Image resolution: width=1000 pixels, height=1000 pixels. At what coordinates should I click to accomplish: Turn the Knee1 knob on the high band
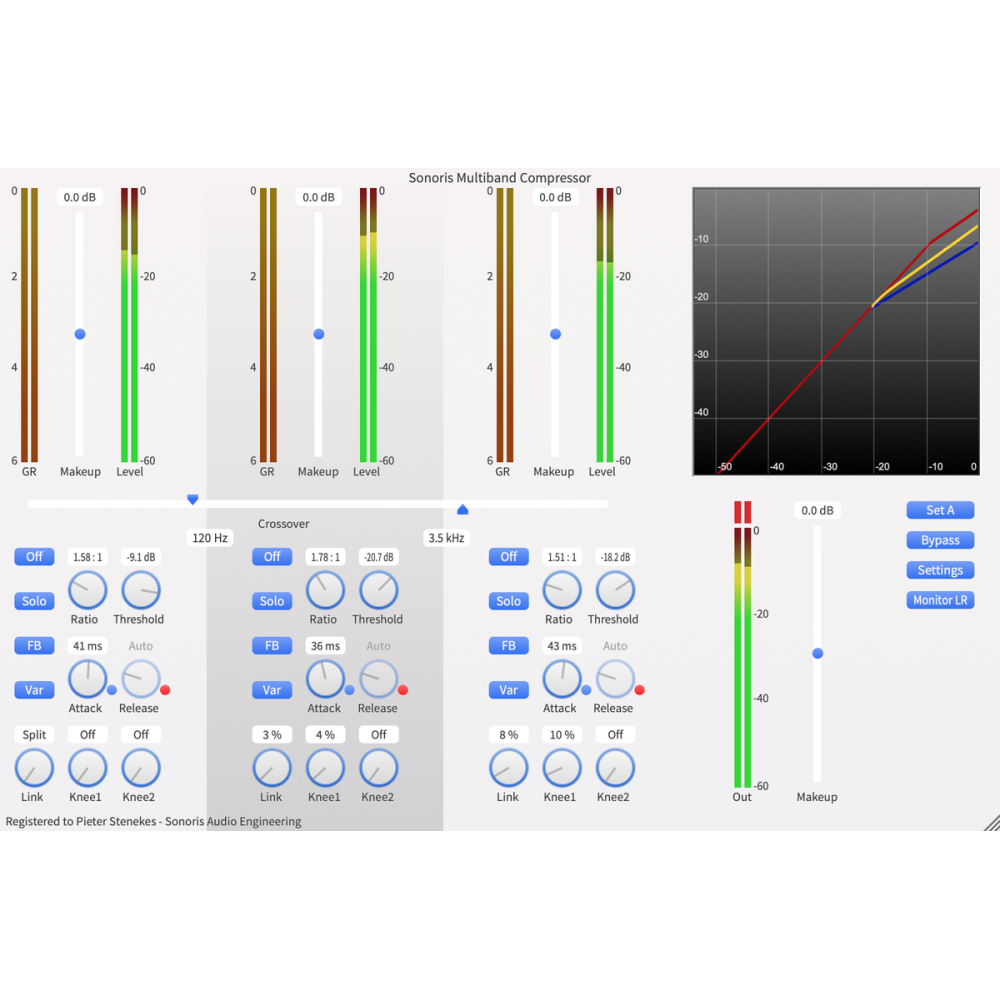coord(561,766)
